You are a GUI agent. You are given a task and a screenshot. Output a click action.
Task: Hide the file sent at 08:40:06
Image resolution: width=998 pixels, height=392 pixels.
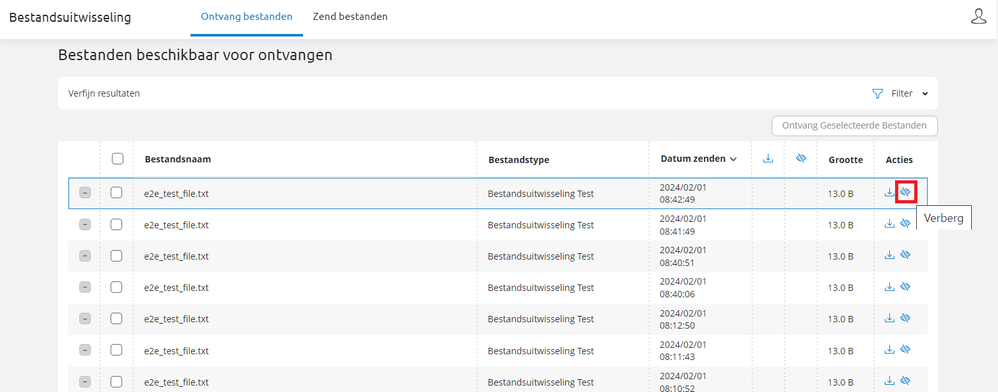click(x=906, y=286)
